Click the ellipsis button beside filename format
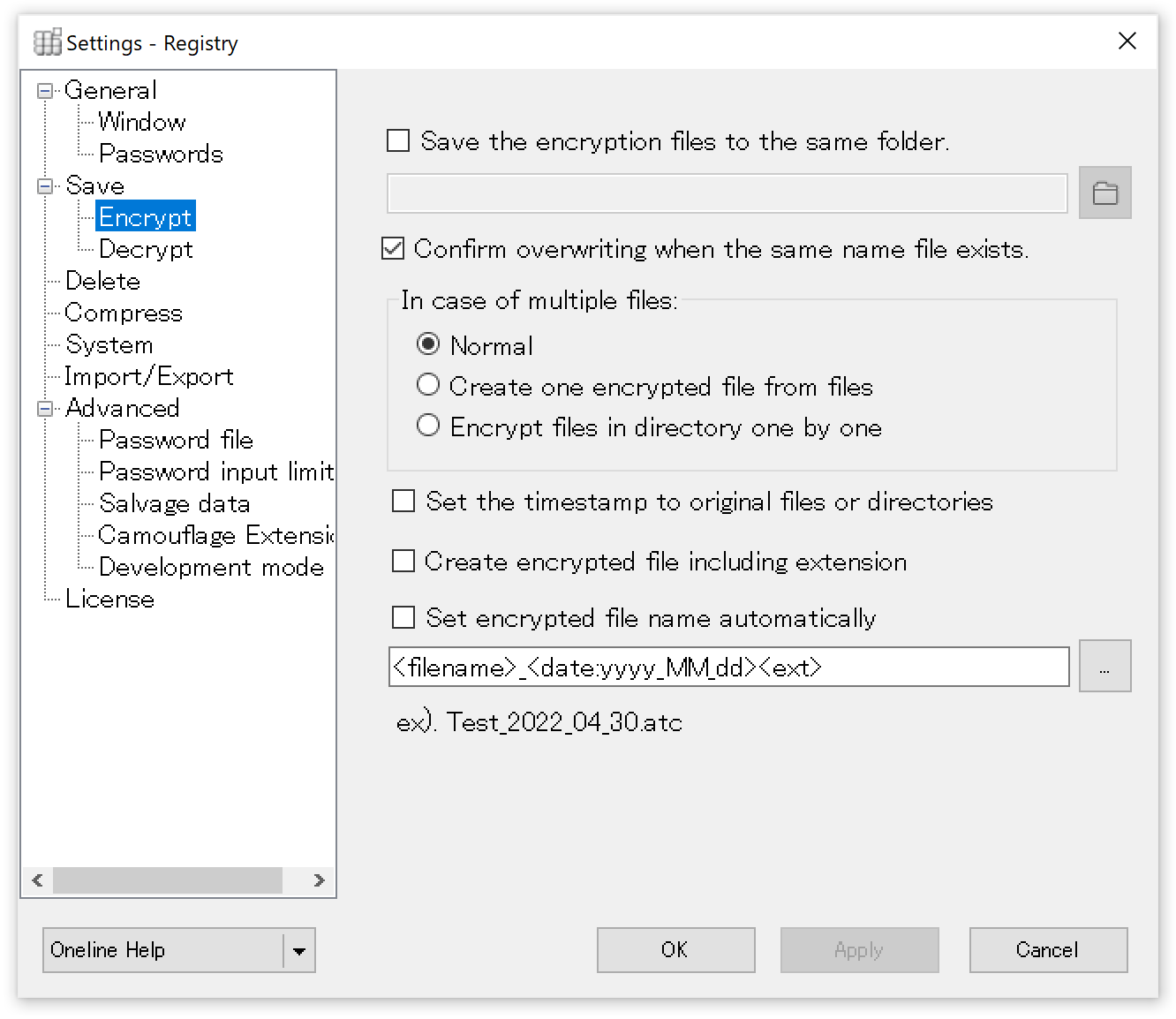1176x1019 pixels. pos(1104,667)
